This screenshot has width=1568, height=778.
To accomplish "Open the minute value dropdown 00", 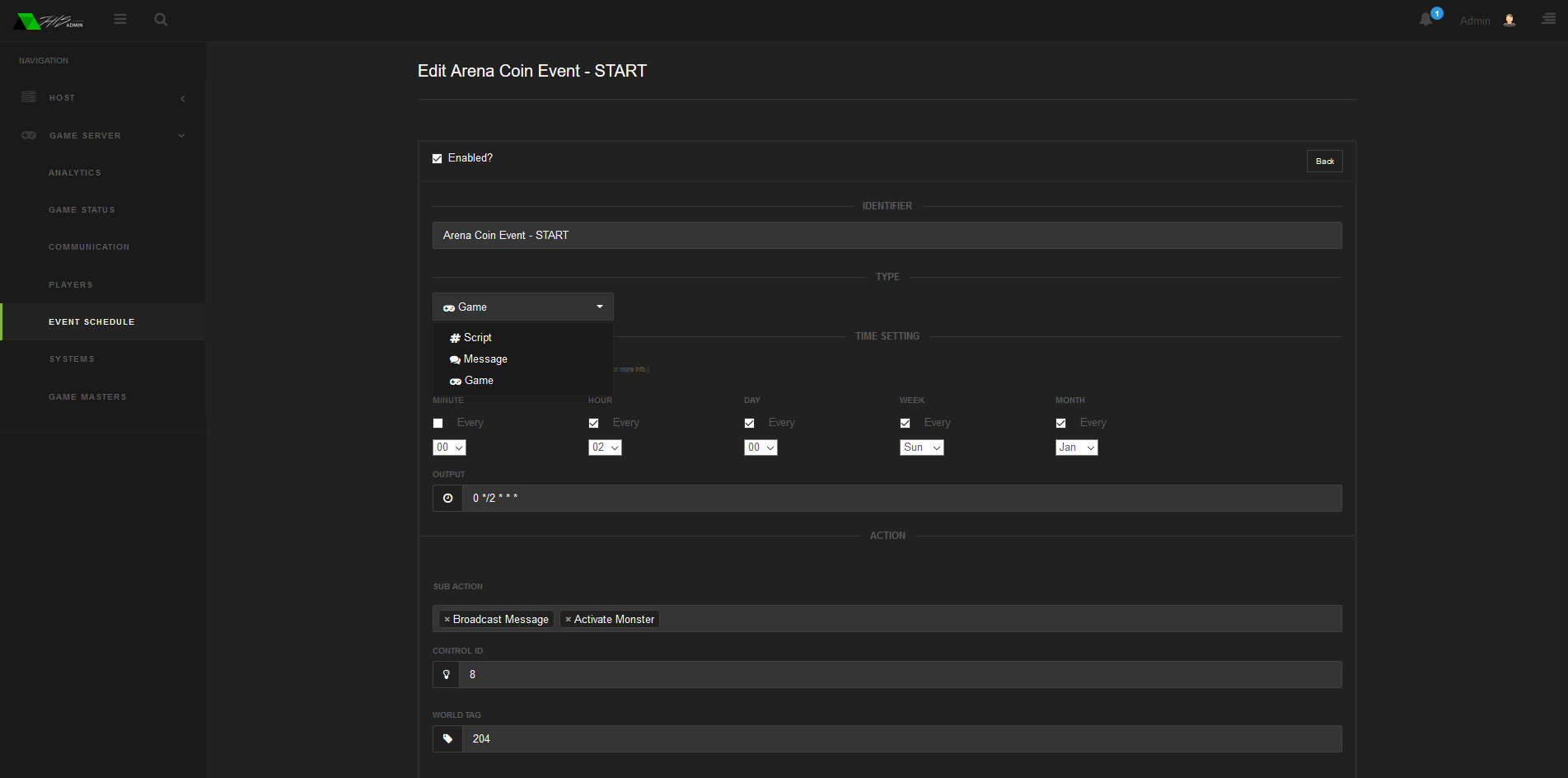I will 449,448.
